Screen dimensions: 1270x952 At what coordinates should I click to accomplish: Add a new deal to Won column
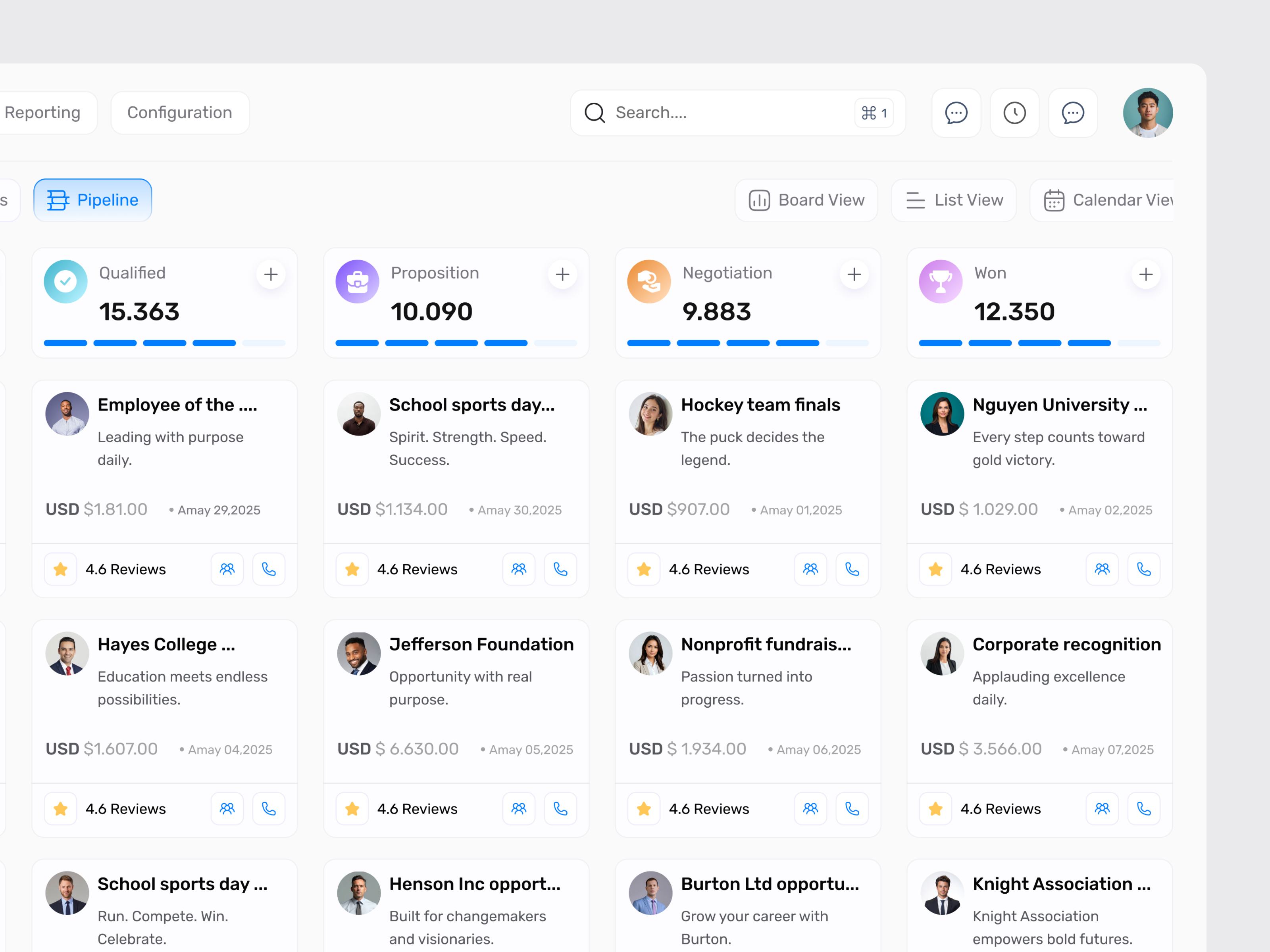point(1146,274)
